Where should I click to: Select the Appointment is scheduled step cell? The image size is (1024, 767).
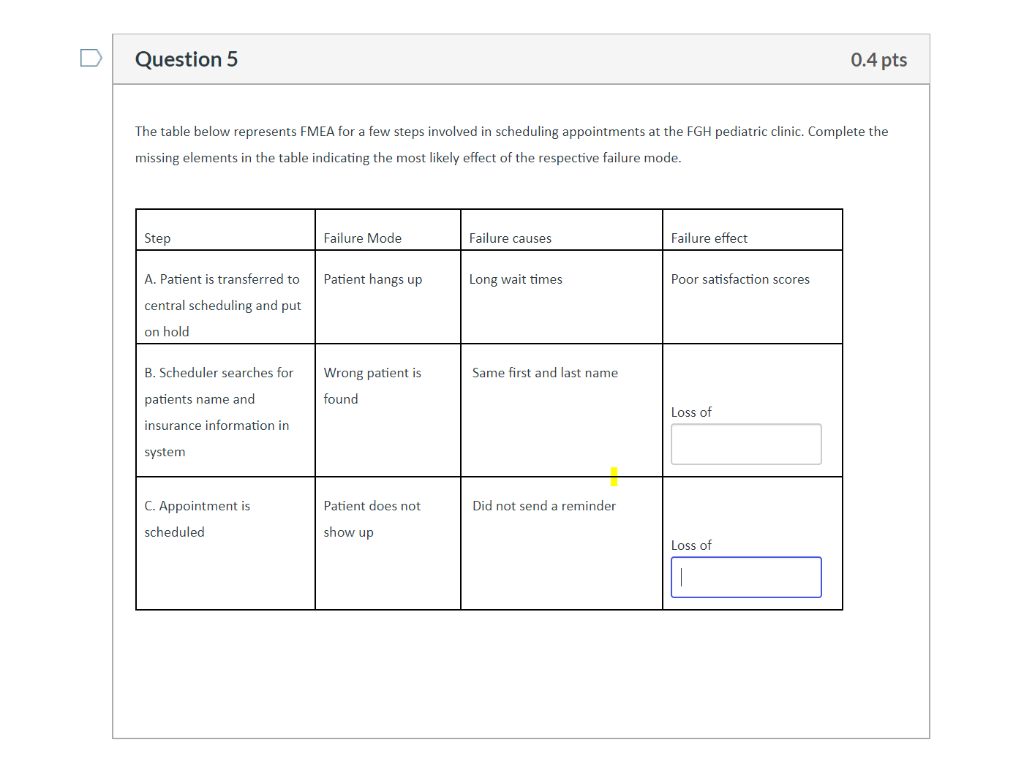197,519
